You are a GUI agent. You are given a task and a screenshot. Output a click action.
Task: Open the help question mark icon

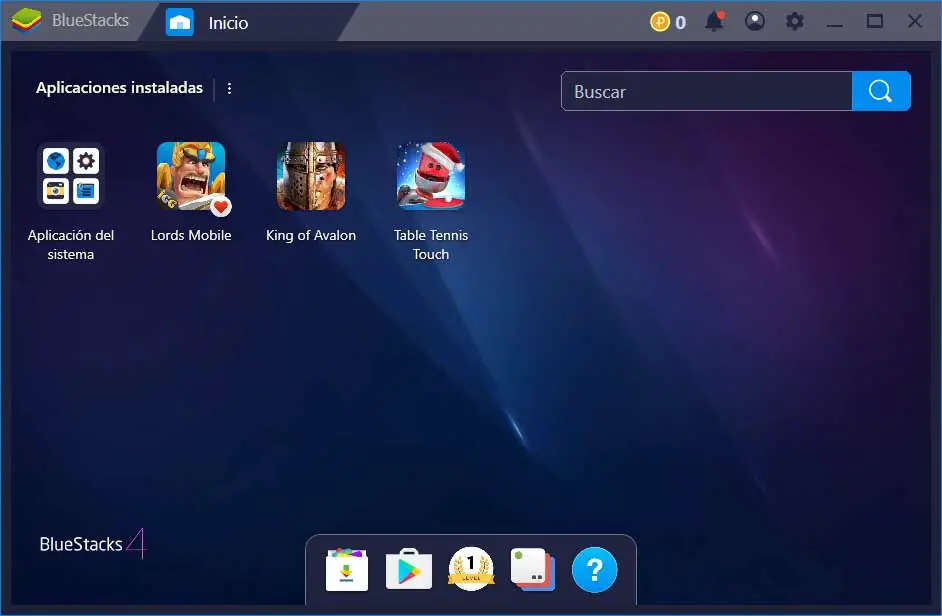(594, 569)
